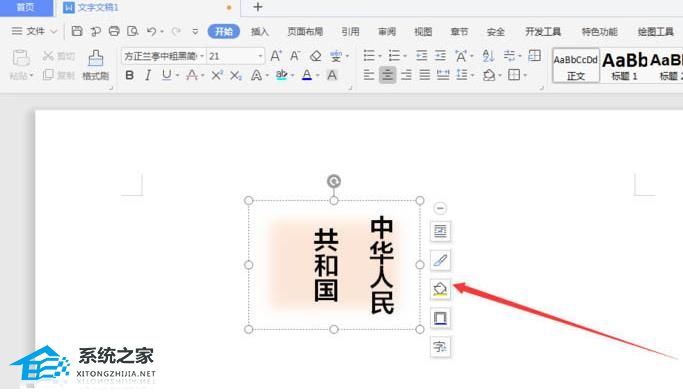Viewport: 683px width, 392px height.
Task: Expand the highlight color dropdown arrow
Action: 292,76
